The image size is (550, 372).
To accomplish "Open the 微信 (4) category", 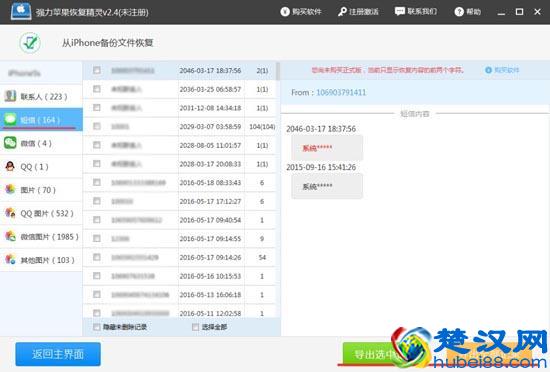I will point(41,143).
